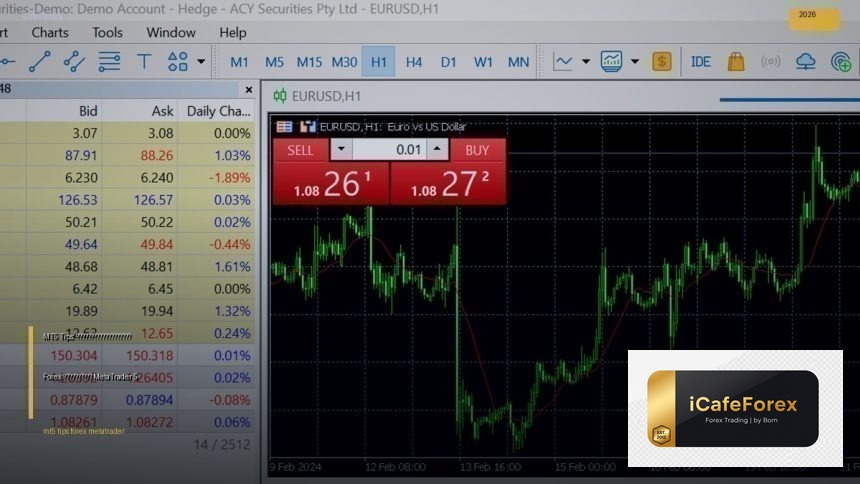This screenshot has width=860, height=484.
Task: Open the Tools menu
Action: [108, 32]
